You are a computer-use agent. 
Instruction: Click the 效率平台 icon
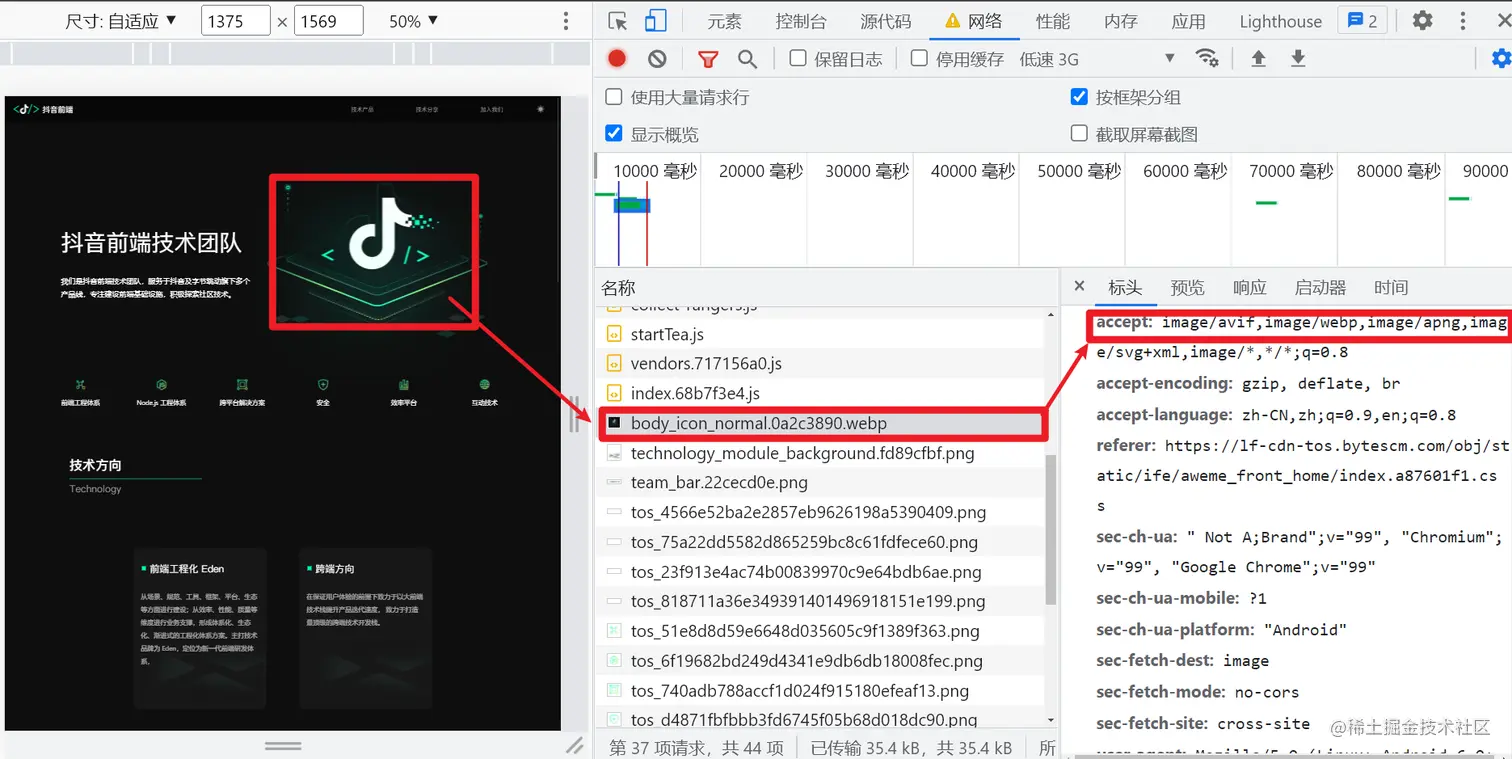click(404, 385)
